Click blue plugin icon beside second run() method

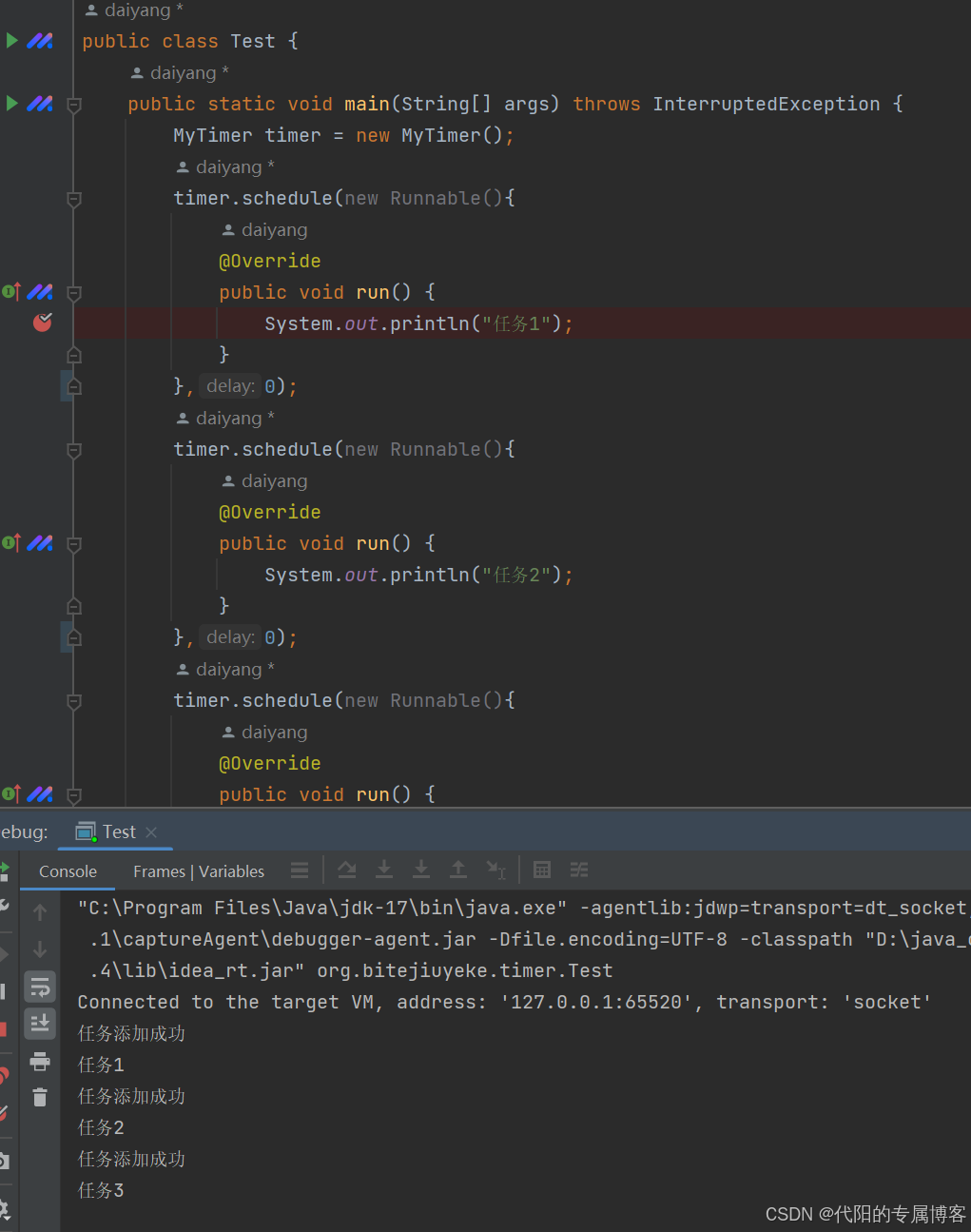pyautogui.click(x=40, y=543)
